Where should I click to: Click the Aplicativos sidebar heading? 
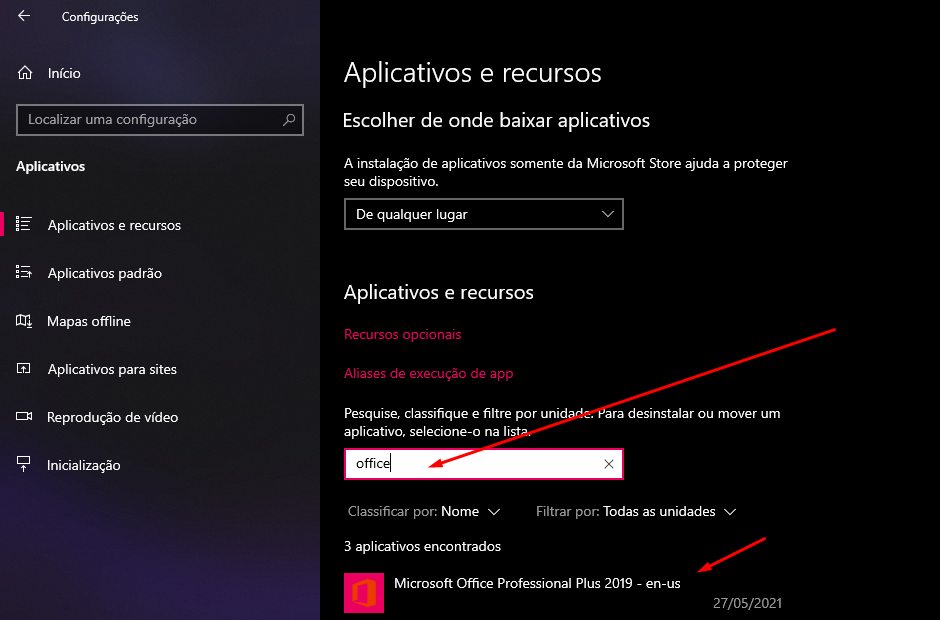pos(50,166)
